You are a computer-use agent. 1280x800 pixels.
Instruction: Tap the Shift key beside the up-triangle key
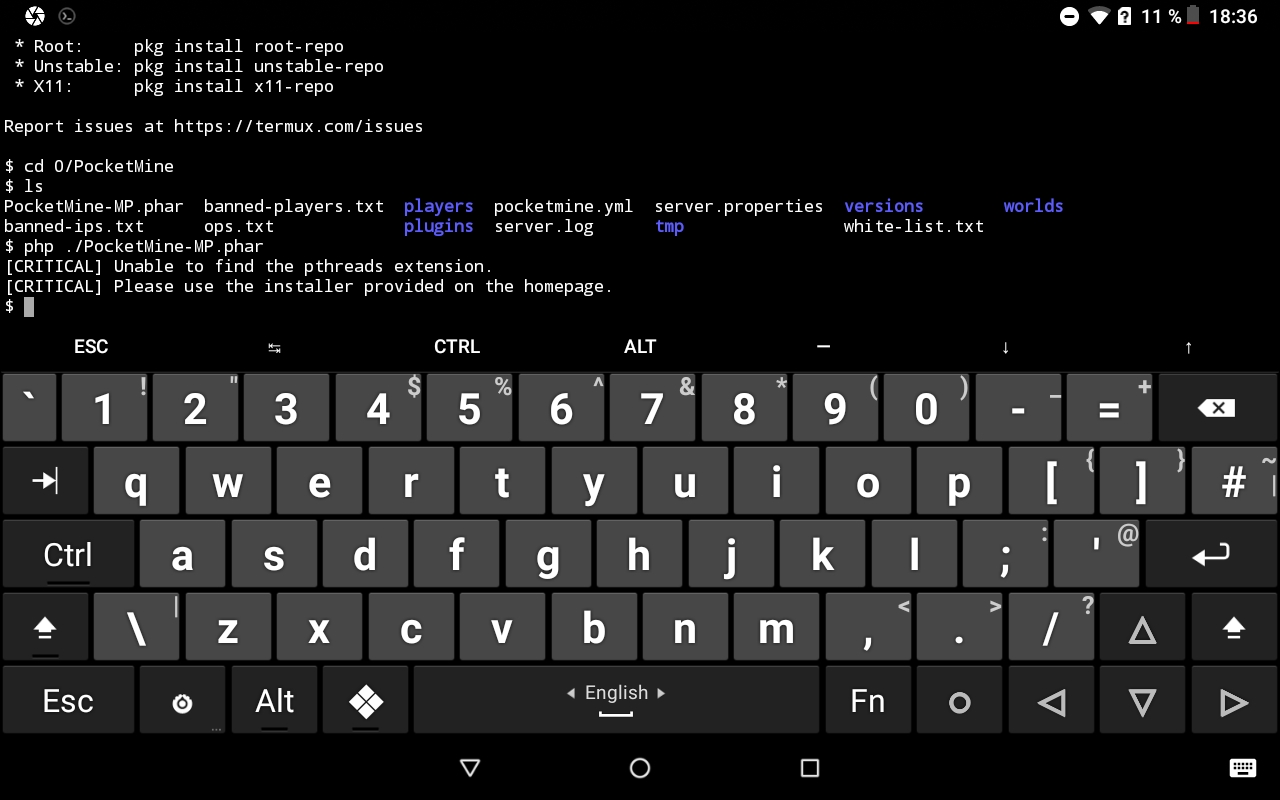(1234, 628)
